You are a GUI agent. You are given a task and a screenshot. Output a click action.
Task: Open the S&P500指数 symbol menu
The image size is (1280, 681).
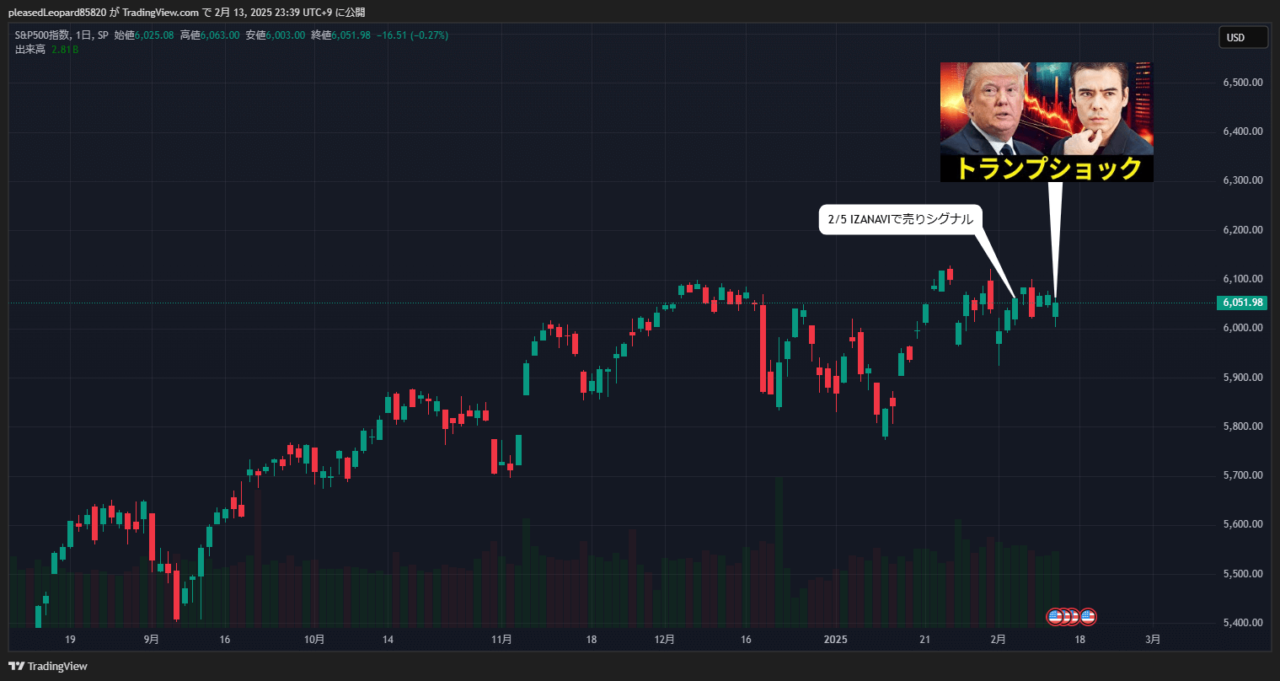pos(42,36)
